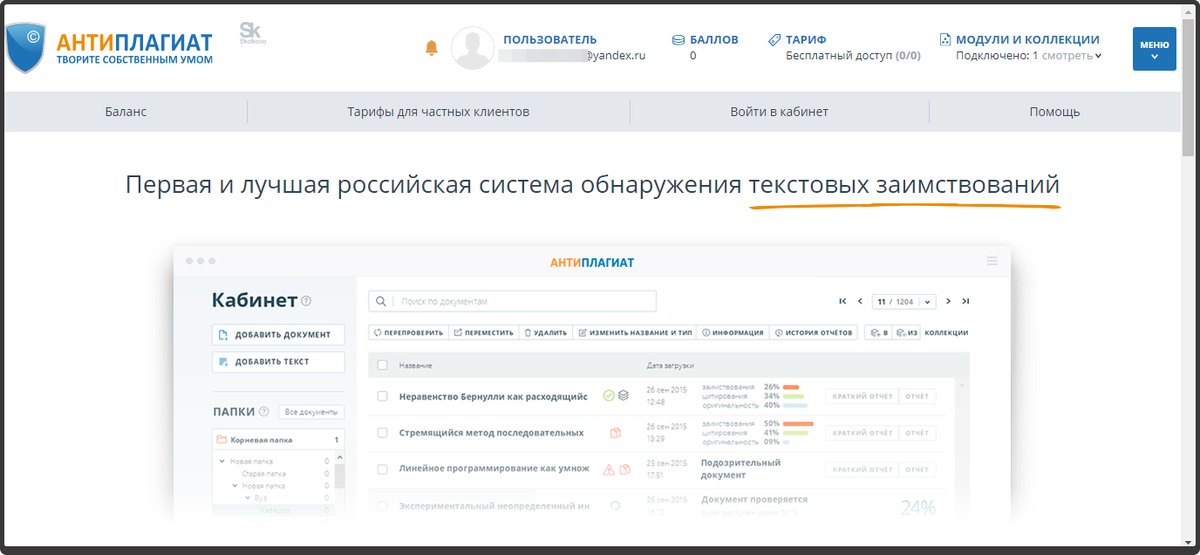Click the magnifier icon in document search

tap(381, 301)
